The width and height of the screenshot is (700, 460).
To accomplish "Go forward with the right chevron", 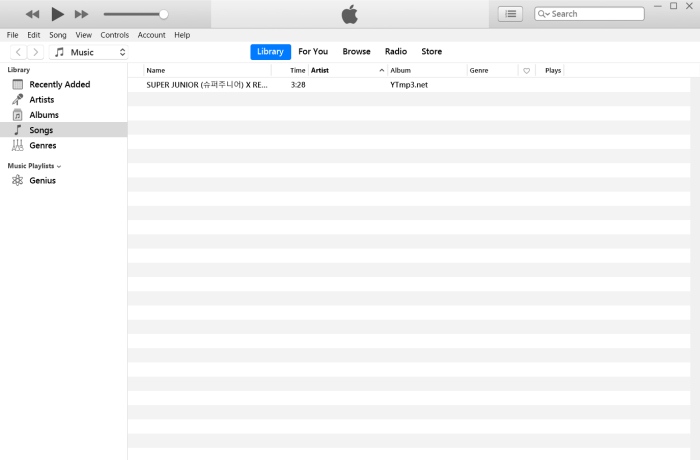I will point(36,52).
